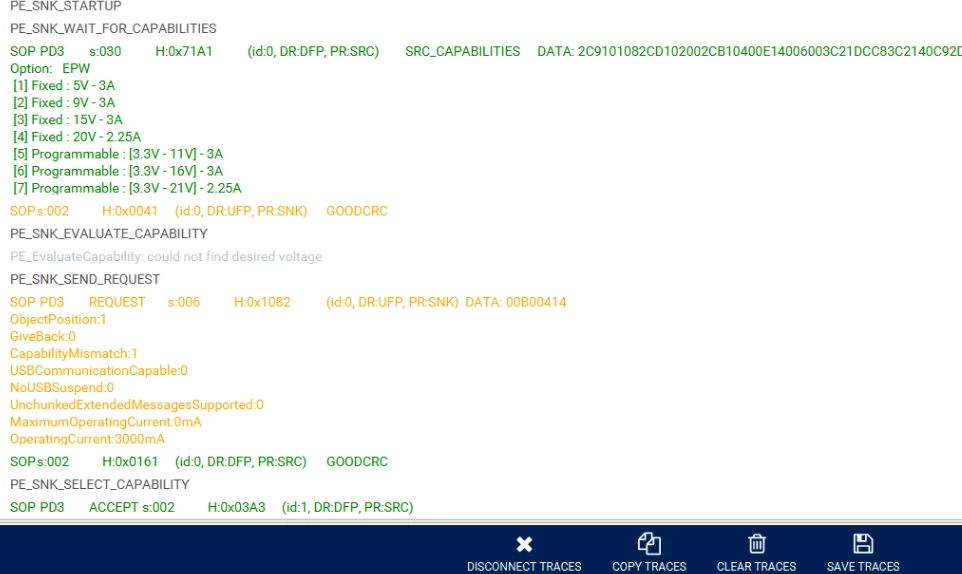
Task: Click the Copy Traces icon
Action: point(648,543)
